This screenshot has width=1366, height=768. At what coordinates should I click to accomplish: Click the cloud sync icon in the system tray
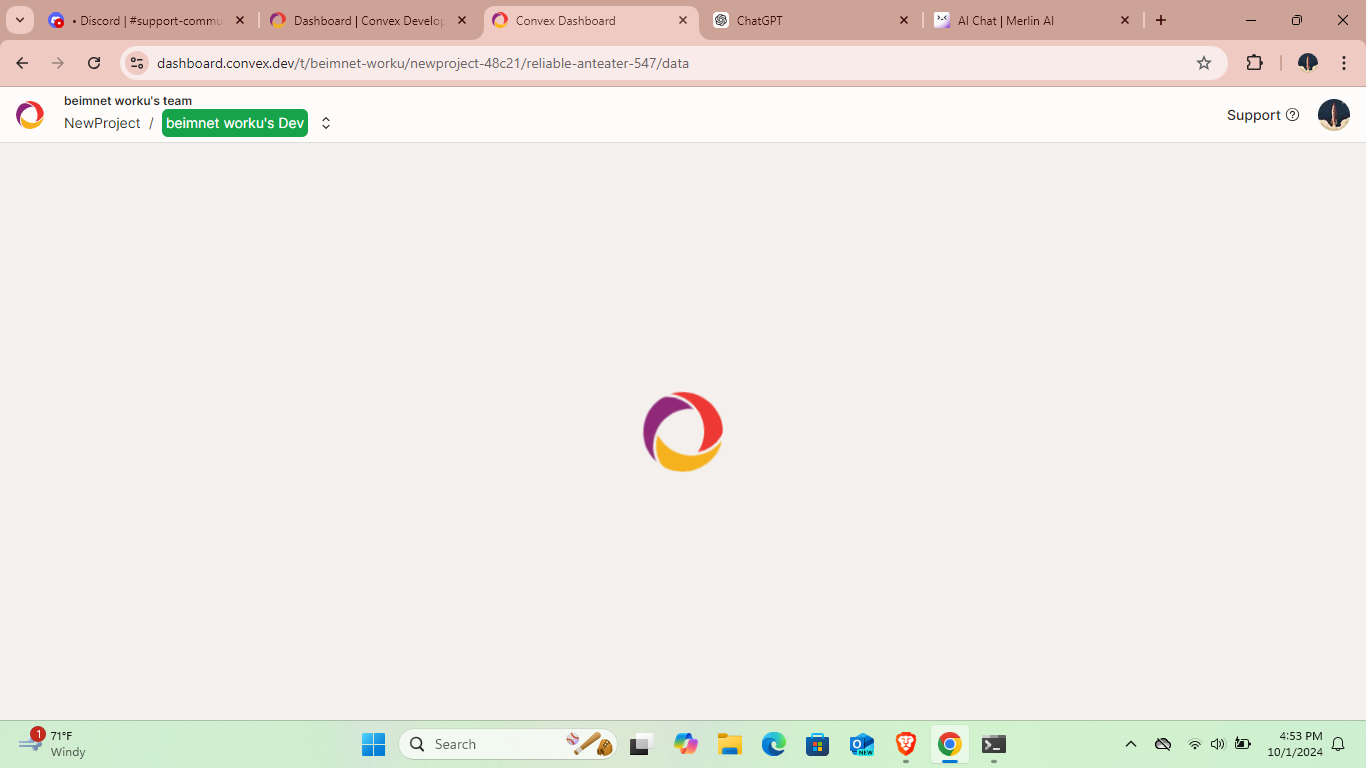tap(1163, 744)
